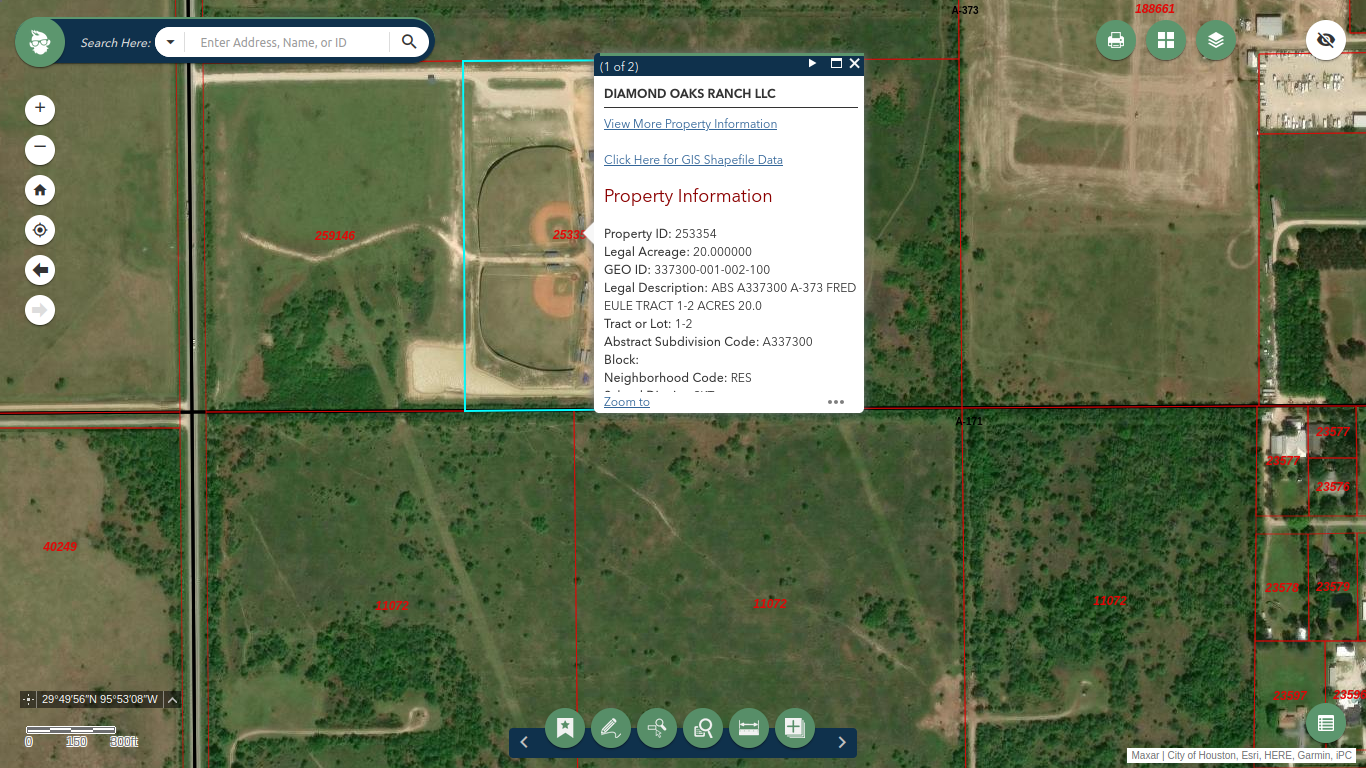
Task: Select the Tract or Lot: 1-2 line
Action: (x=648, y=324)
